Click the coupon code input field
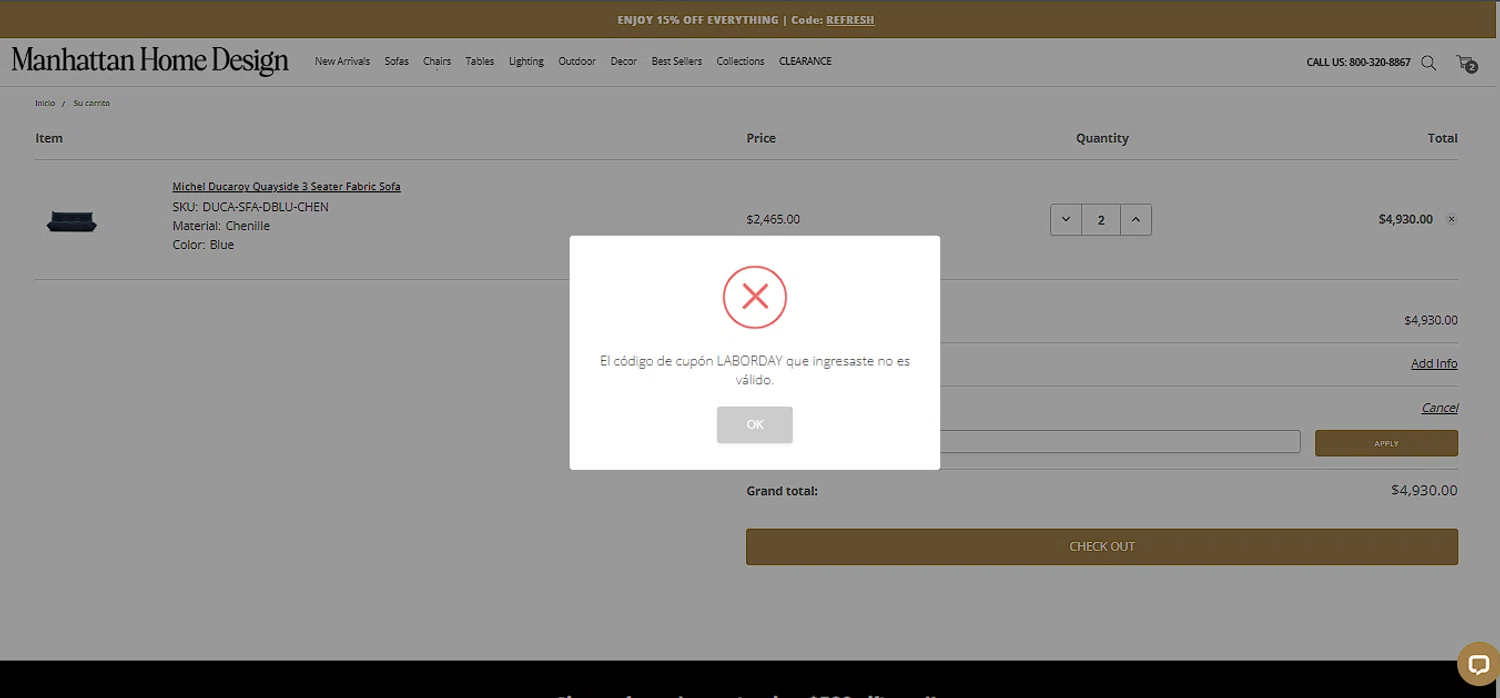The width and height of the screenshot is (1500, 698). [1120, 442]
